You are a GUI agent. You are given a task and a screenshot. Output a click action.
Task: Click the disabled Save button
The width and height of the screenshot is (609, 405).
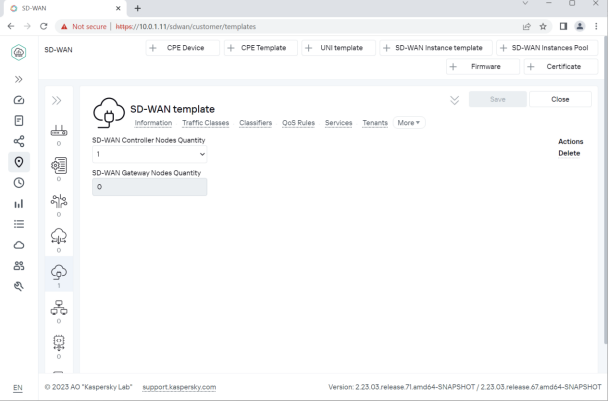pyautogui.click(x=498, y=99)
